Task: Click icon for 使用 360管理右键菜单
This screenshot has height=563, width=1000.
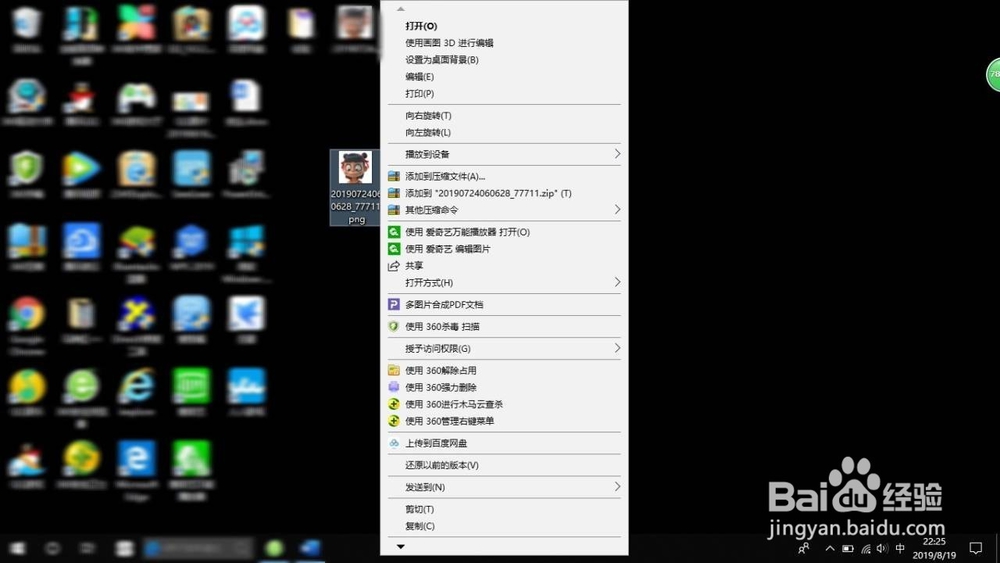Action: (394, 421)
